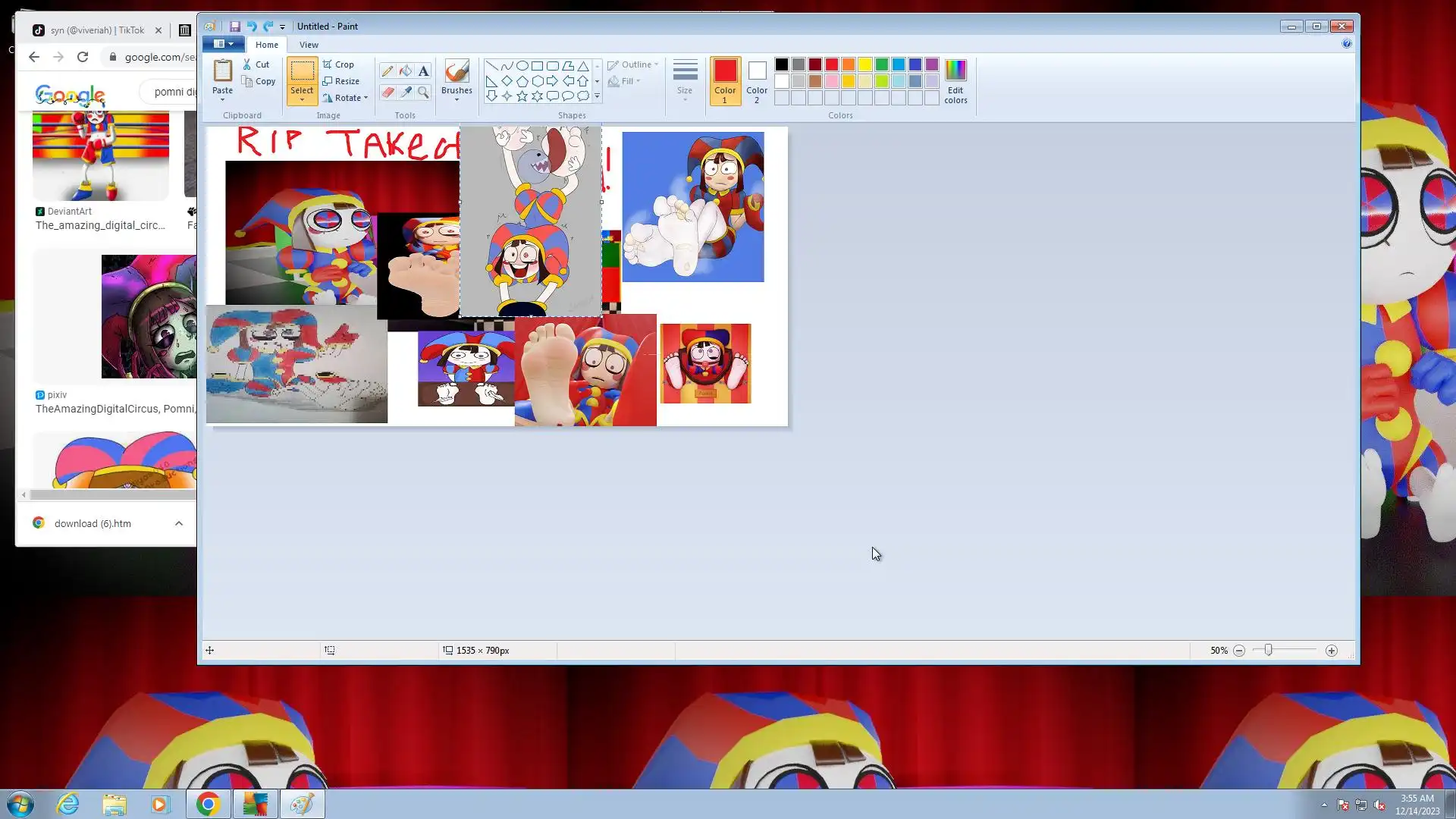Click the Save icon in title bar
Viewport: 1456px width, 819px height.
tap(235, 27)
